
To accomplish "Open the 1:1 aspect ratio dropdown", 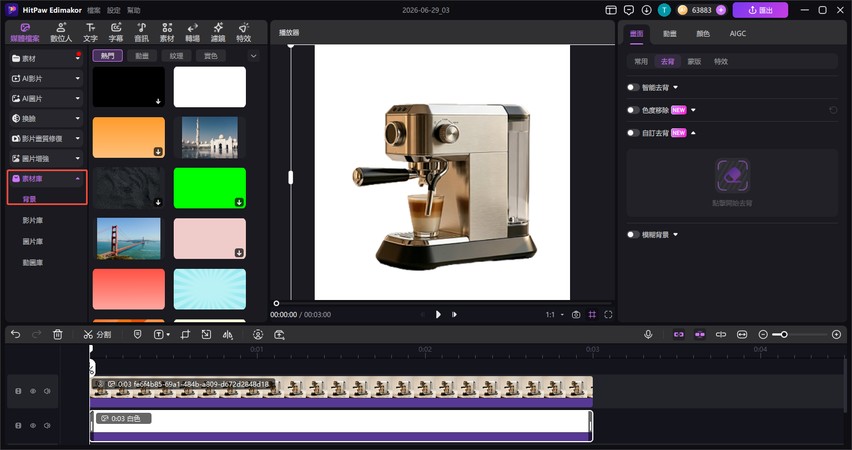I will [x=555, y=314].
